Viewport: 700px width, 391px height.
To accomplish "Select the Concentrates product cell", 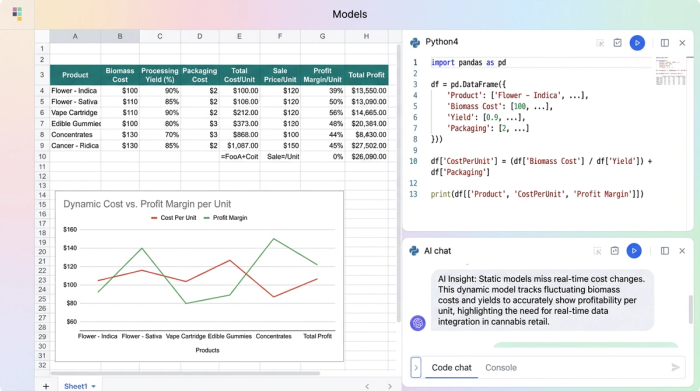I will click(75, 134).
